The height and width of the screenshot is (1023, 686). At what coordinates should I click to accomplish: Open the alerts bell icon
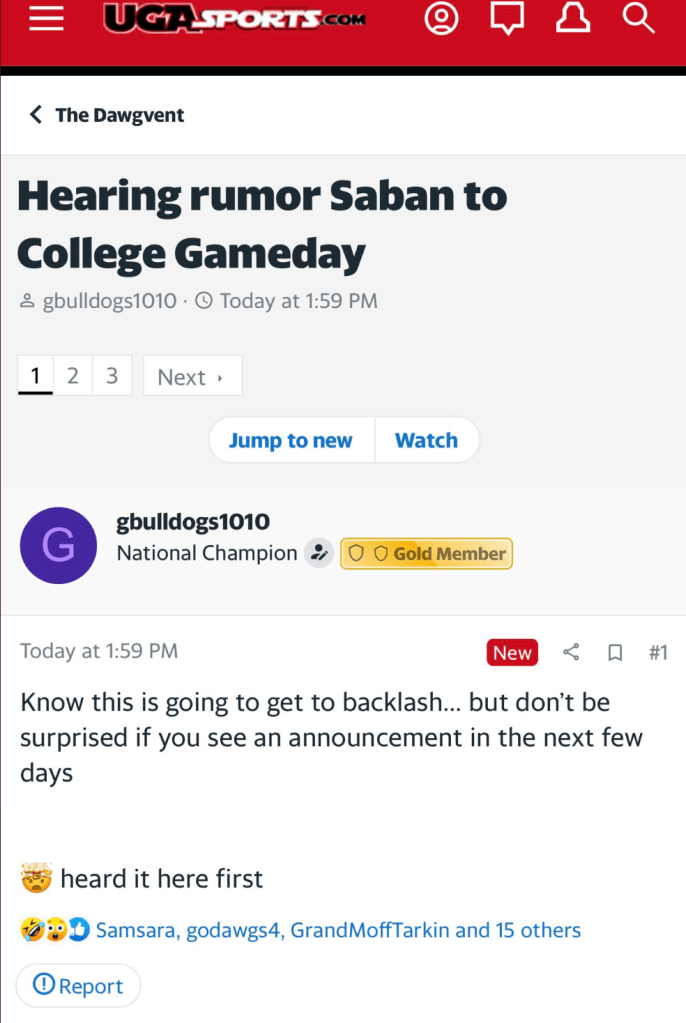click(573, 20)
